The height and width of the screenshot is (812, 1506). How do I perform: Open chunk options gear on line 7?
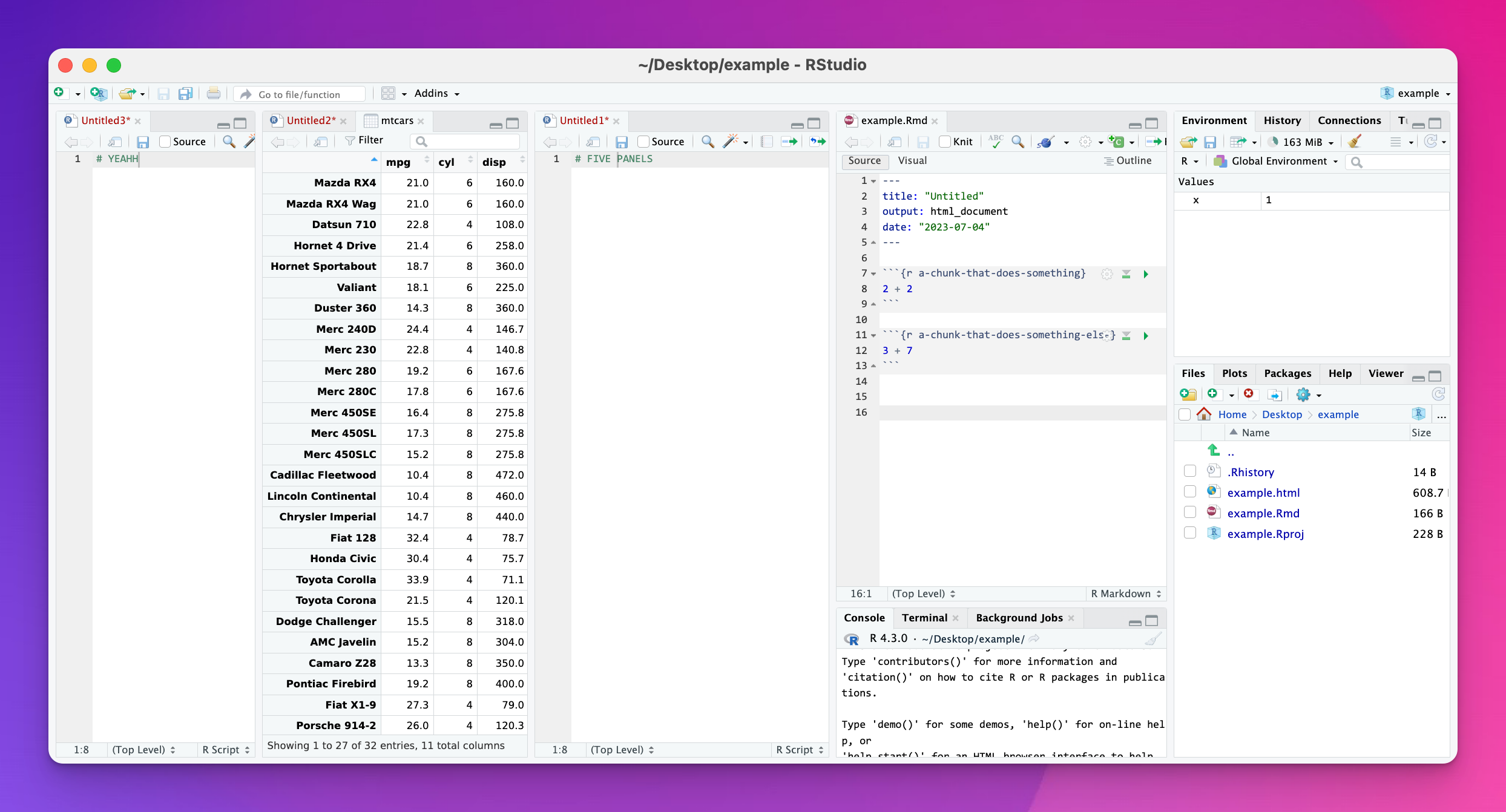[1106, 274]
